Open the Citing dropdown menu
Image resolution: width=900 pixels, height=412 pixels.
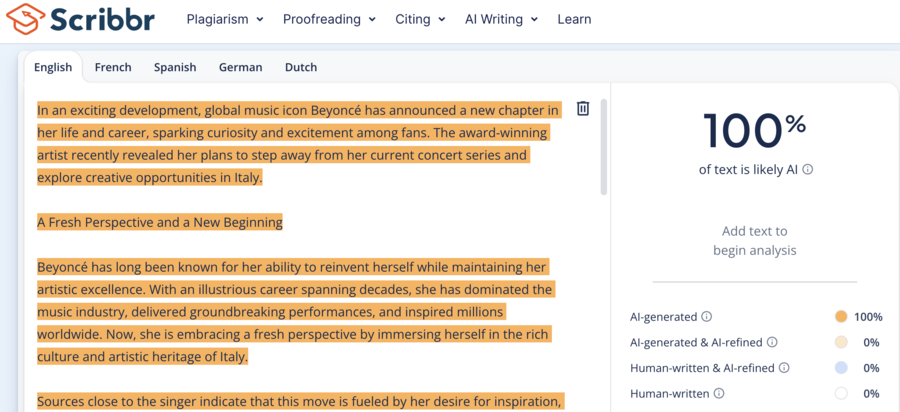(420, 20)
